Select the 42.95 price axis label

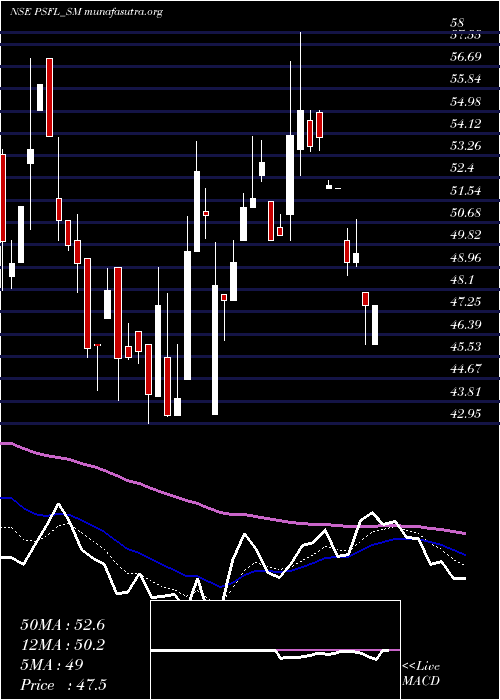[x=466, y=414]
